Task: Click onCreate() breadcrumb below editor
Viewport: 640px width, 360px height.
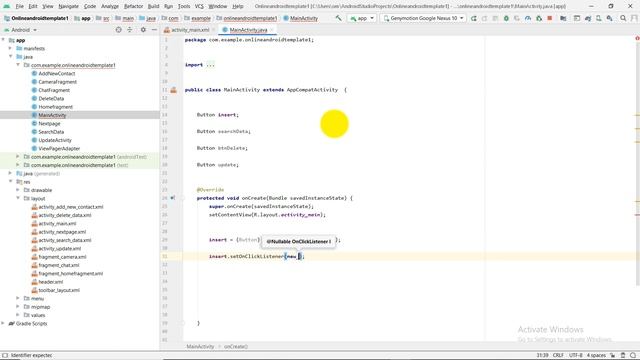Action: pos(236,347)
